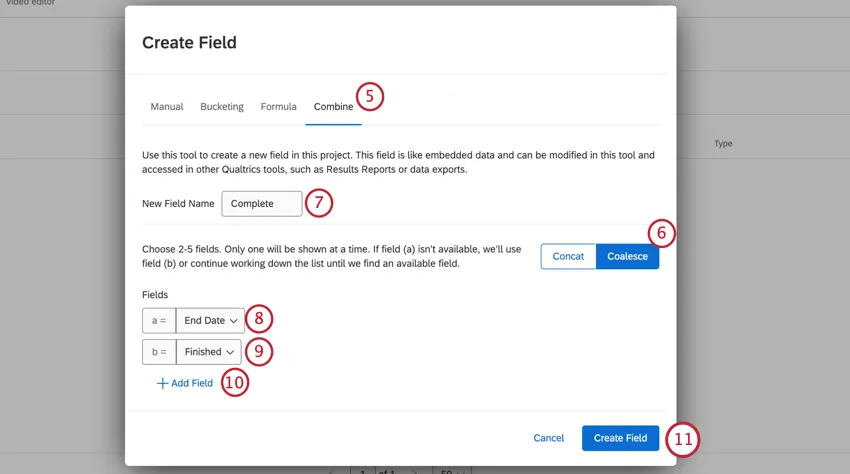The image size is (850, 474).
Task: Switch combine mode to Concat
Action: (568, 256)
